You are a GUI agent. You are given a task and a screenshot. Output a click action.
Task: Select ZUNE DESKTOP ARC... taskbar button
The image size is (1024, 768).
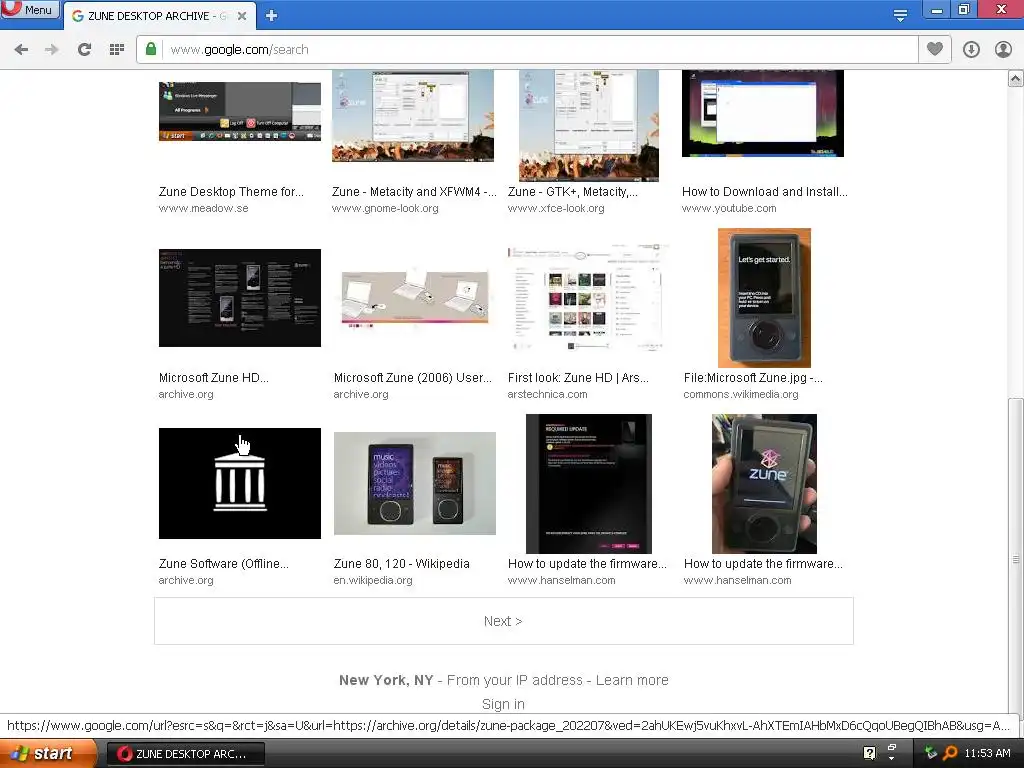click(185, 754)
